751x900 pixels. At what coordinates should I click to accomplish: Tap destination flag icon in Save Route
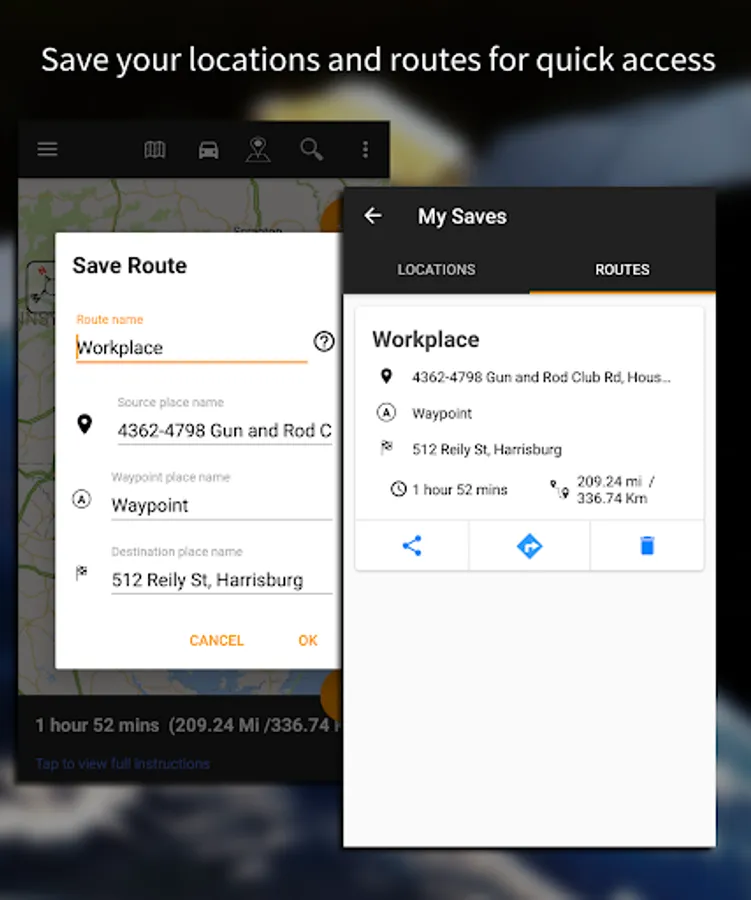coord(82,572)
